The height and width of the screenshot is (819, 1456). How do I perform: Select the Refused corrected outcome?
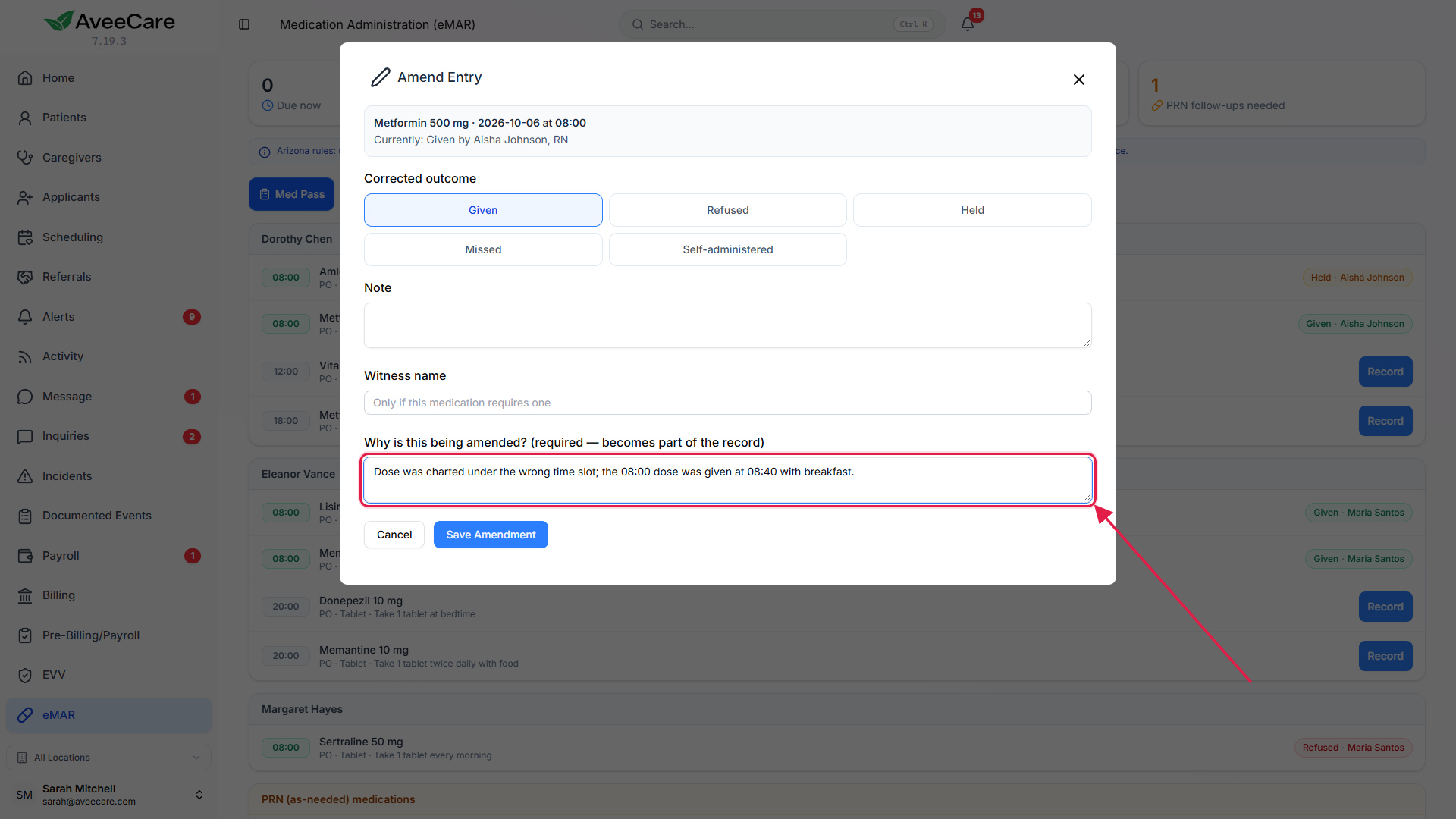[727, 210]
